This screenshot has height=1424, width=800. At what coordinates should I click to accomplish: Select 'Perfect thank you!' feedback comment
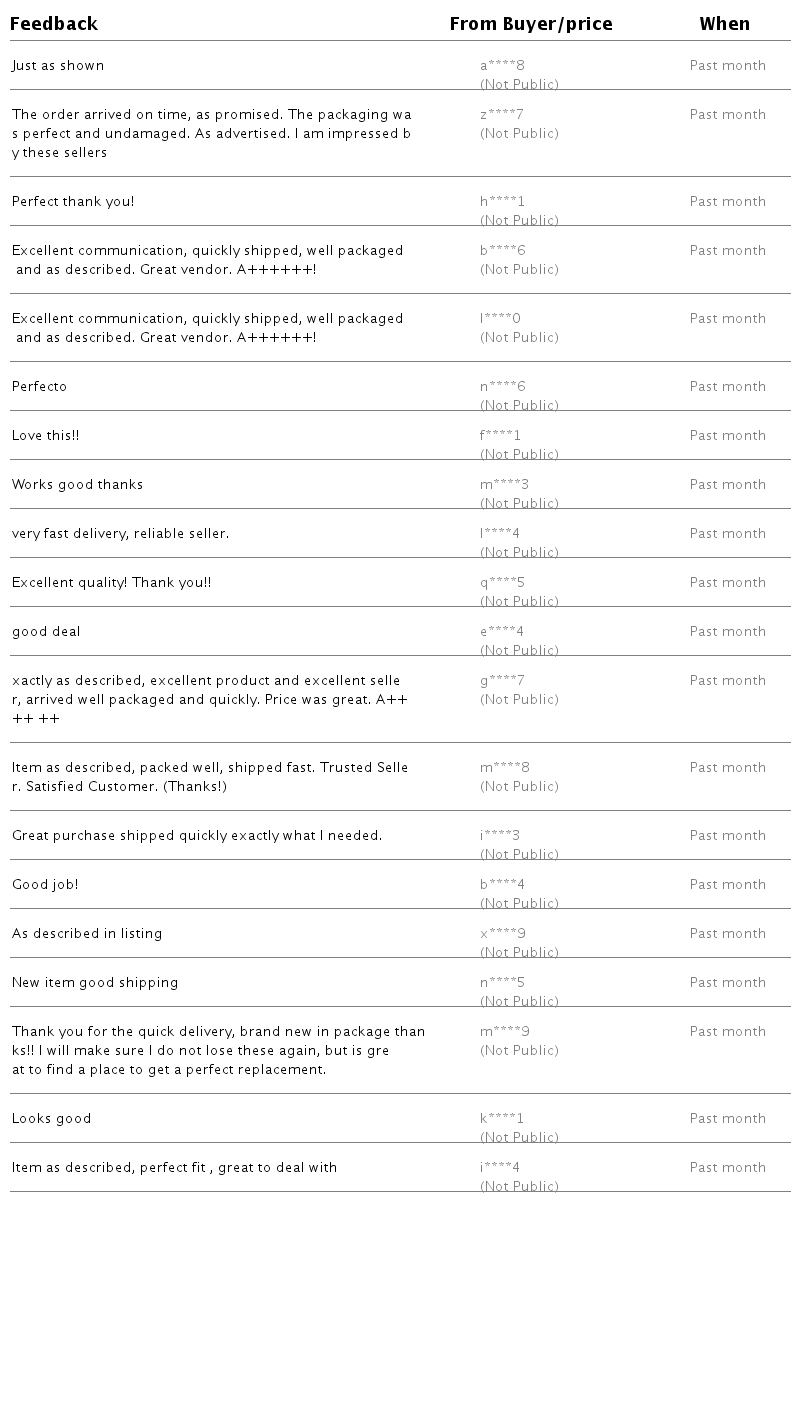73,202
